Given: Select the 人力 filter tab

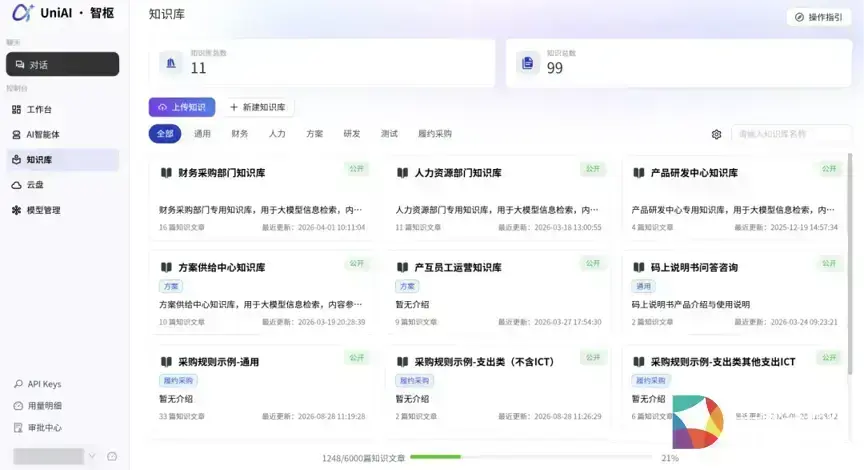Looking at the screenshot, I should coord(277,134).
